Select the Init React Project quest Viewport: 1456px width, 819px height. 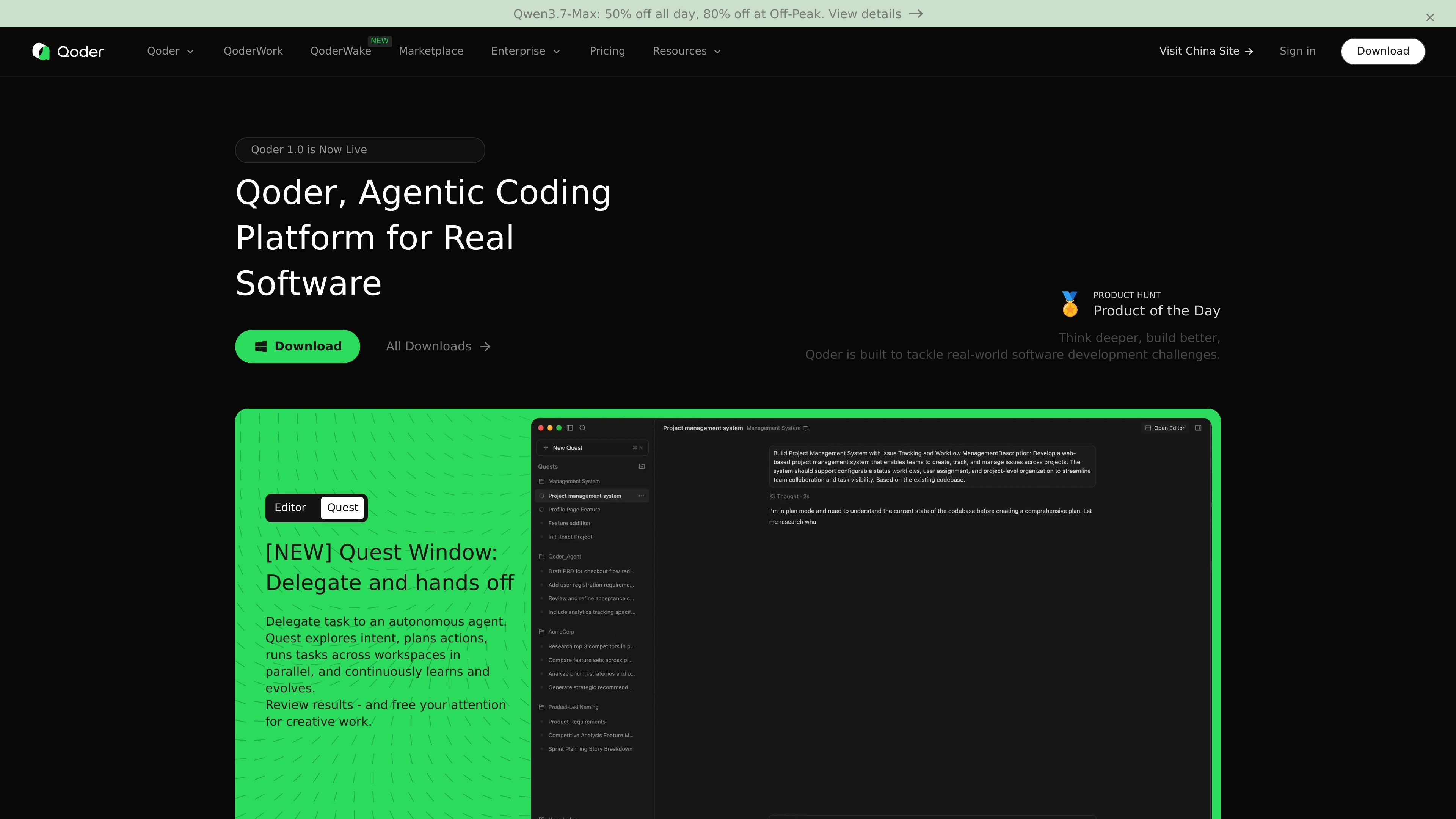(592, 537)
